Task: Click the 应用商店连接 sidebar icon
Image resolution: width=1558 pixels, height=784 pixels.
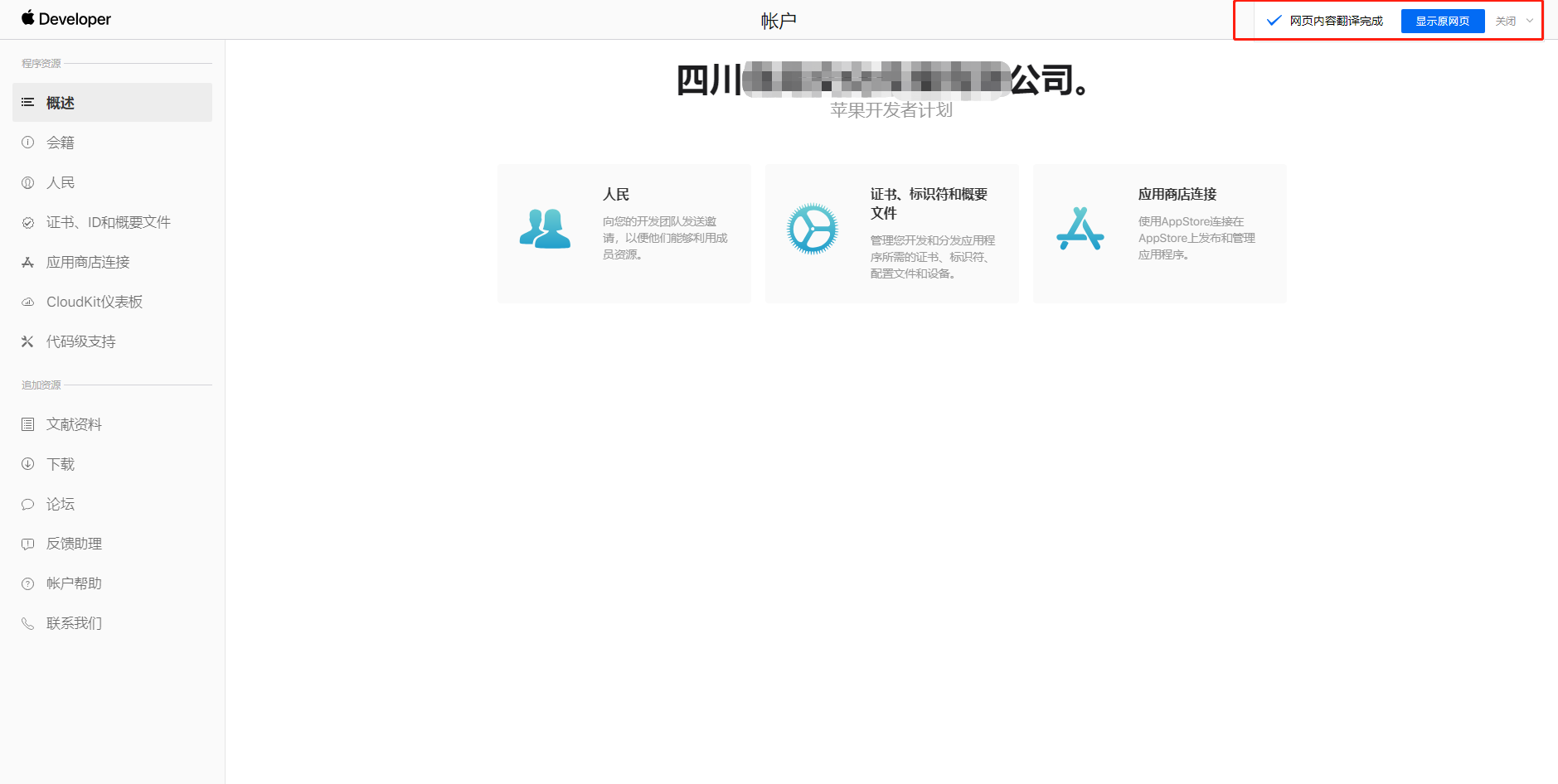Action: pos(27,262)
